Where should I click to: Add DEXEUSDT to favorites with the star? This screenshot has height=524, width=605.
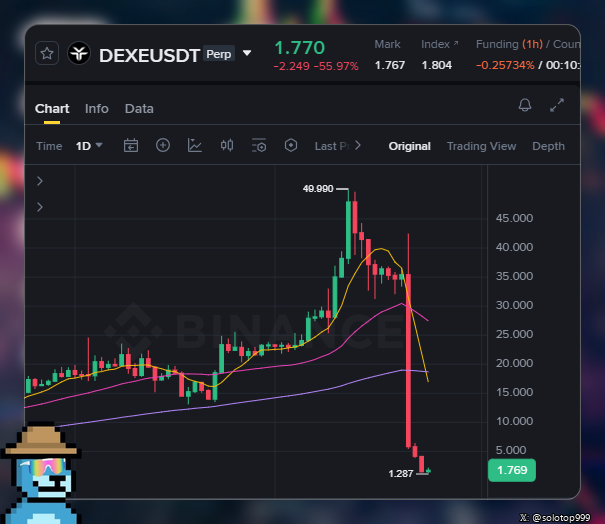coord(47,53)
